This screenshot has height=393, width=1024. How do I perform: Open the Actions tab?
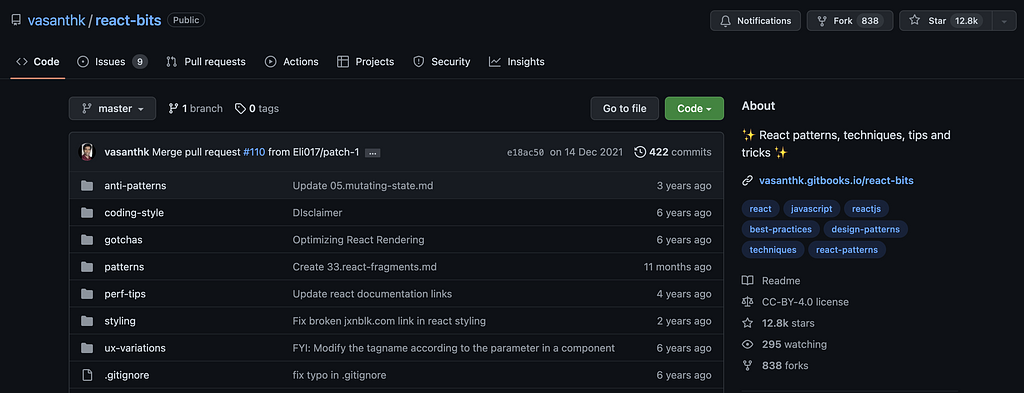[x=292, y=61]
